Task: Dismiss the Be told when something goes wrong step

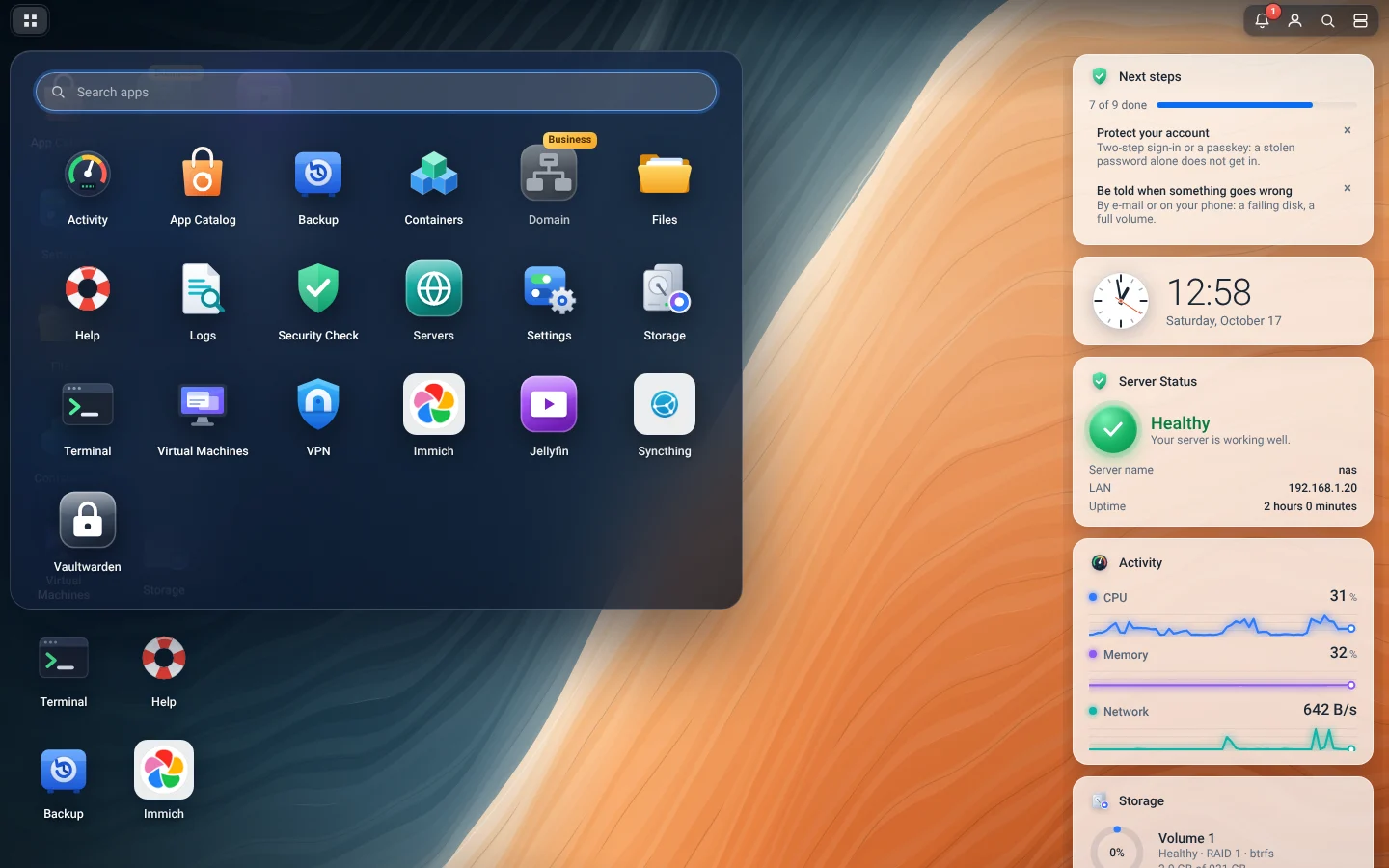Action: point(1348,188)
